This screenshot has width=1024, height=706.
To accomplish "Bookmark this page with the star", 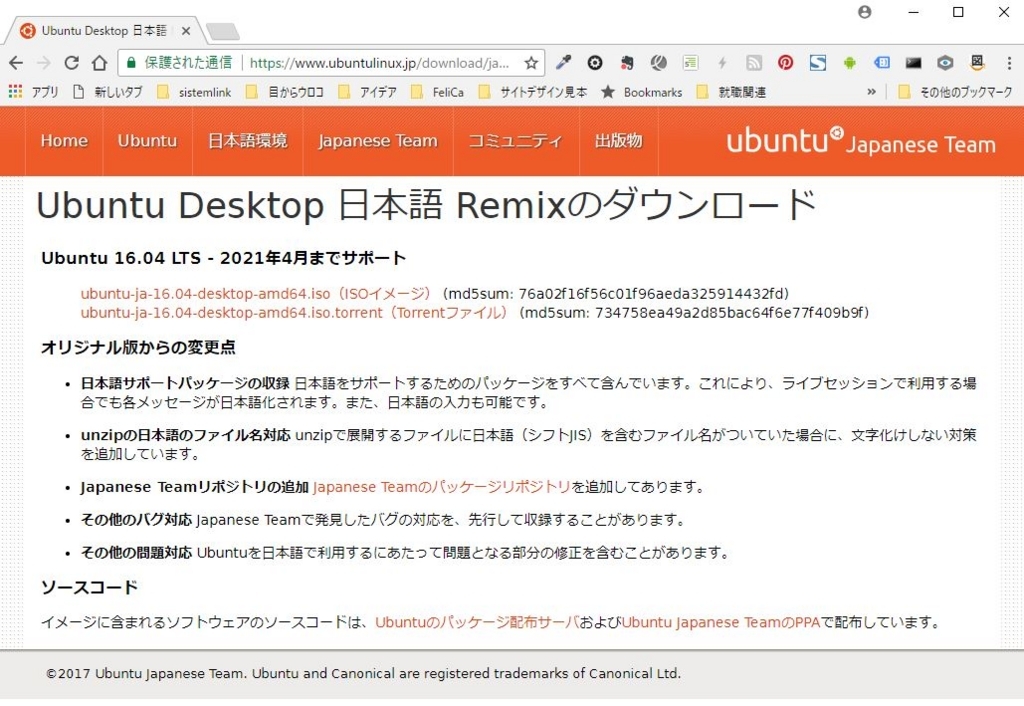I will [x=531, y=63].
